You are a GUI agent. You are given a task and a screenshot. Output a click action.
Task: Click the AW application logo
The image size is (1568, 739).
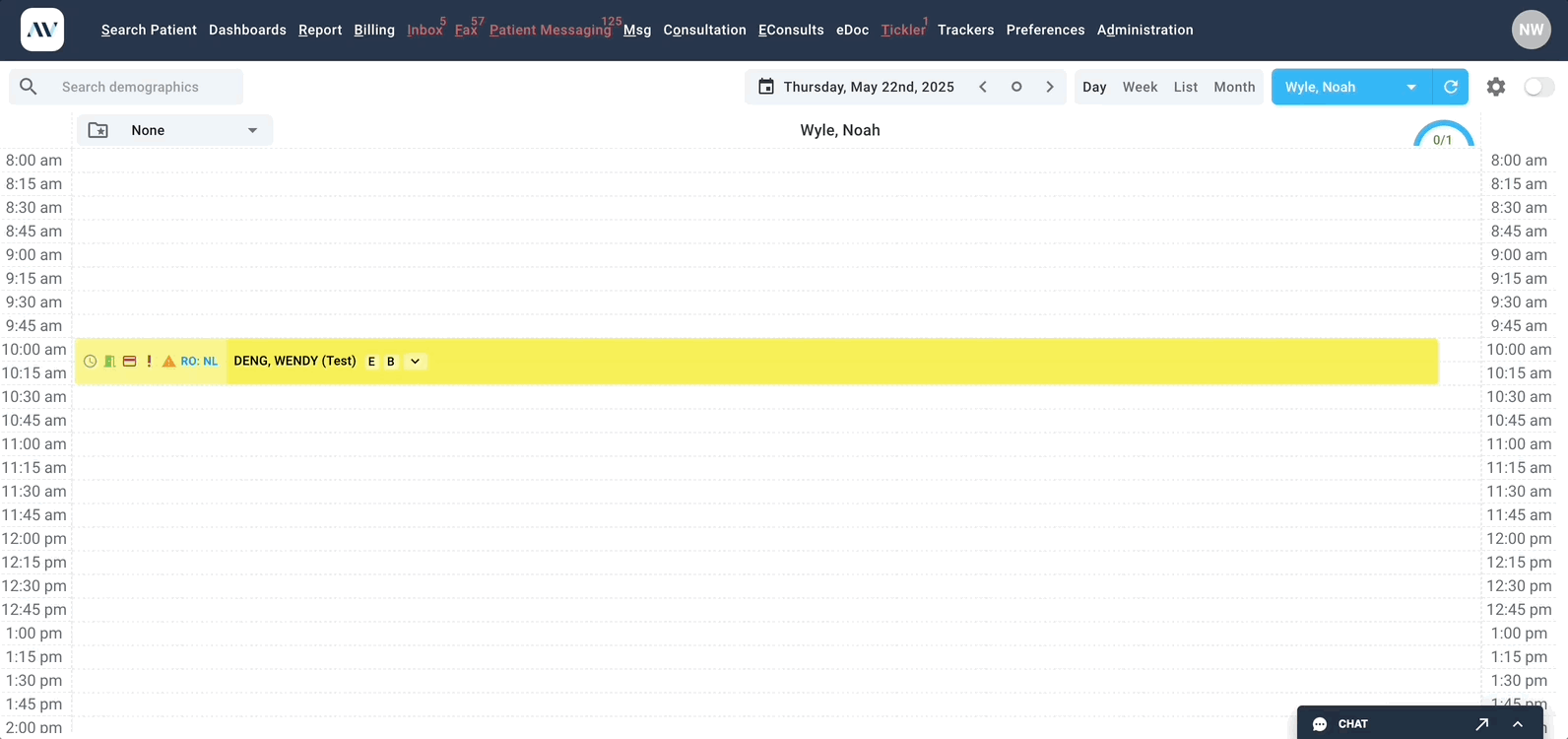point(42,30)
